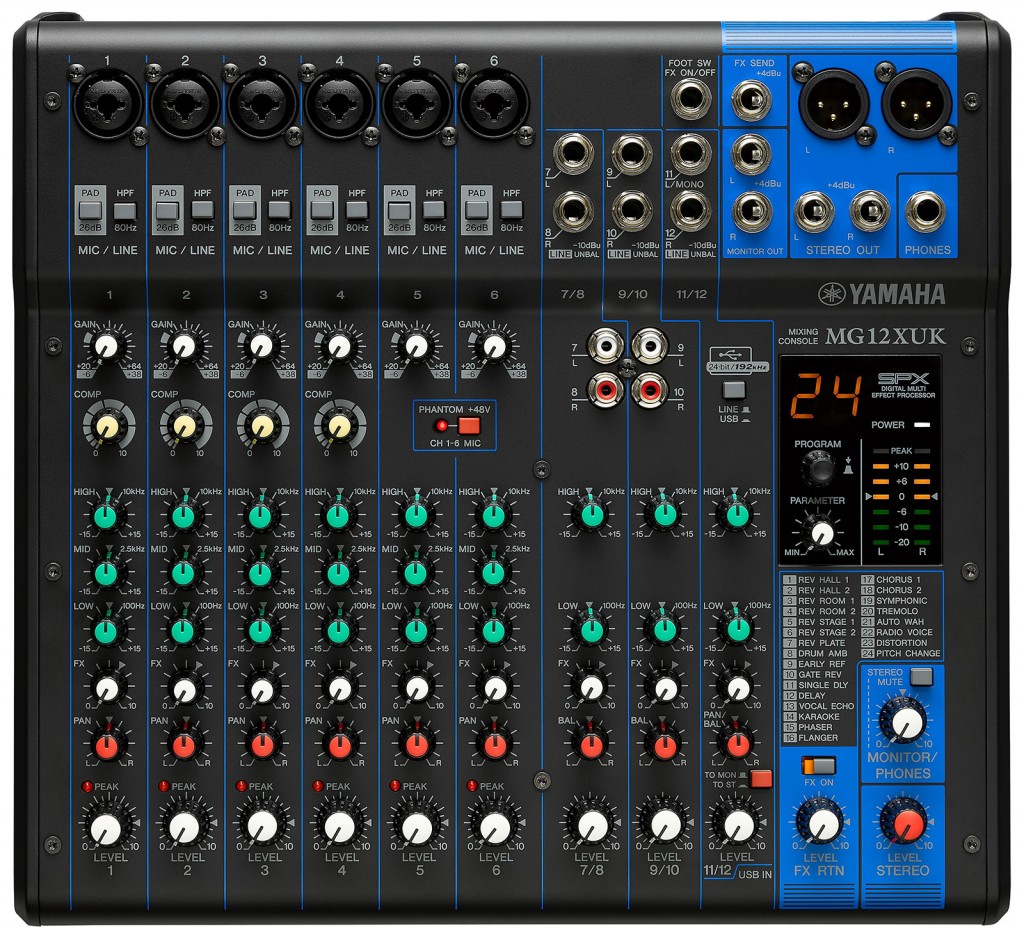1024x938 pixels.
Task: Click the channel 6 combo XLR input jack
Action: 494,103
